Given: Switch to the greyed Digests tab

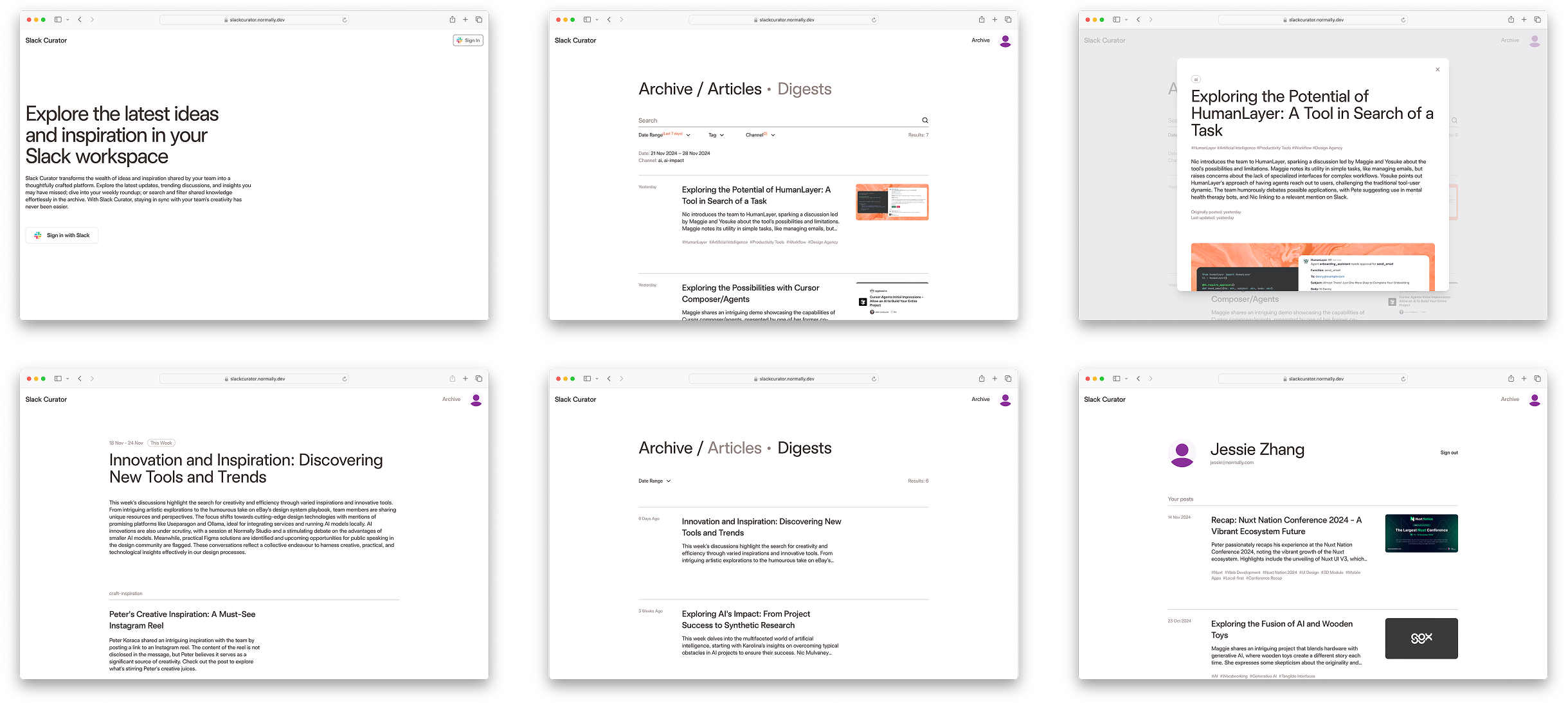Looking at the screenshot, I should [x=804, y=89].
